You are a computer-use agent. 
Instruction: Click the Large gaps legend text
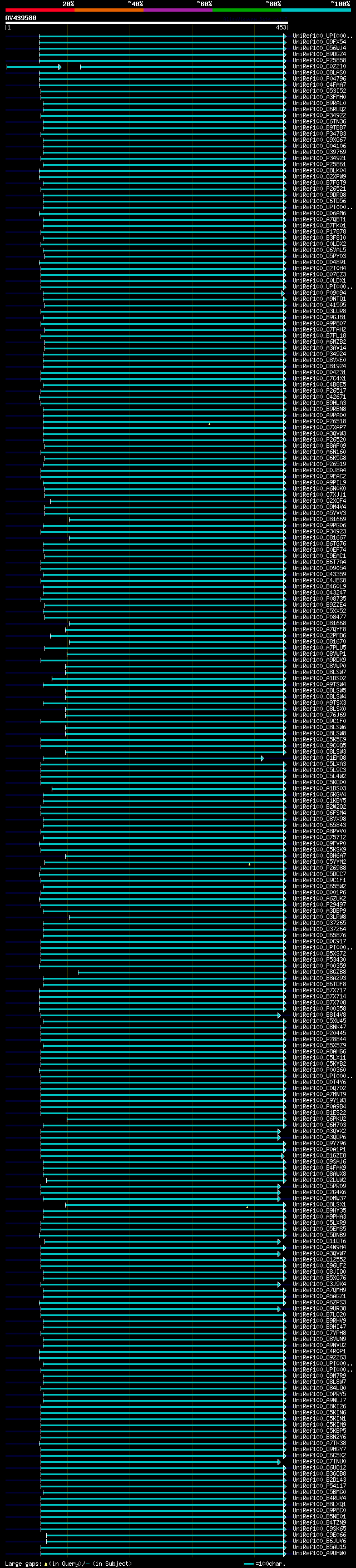pyautogui.click(x=68, y=1564)
